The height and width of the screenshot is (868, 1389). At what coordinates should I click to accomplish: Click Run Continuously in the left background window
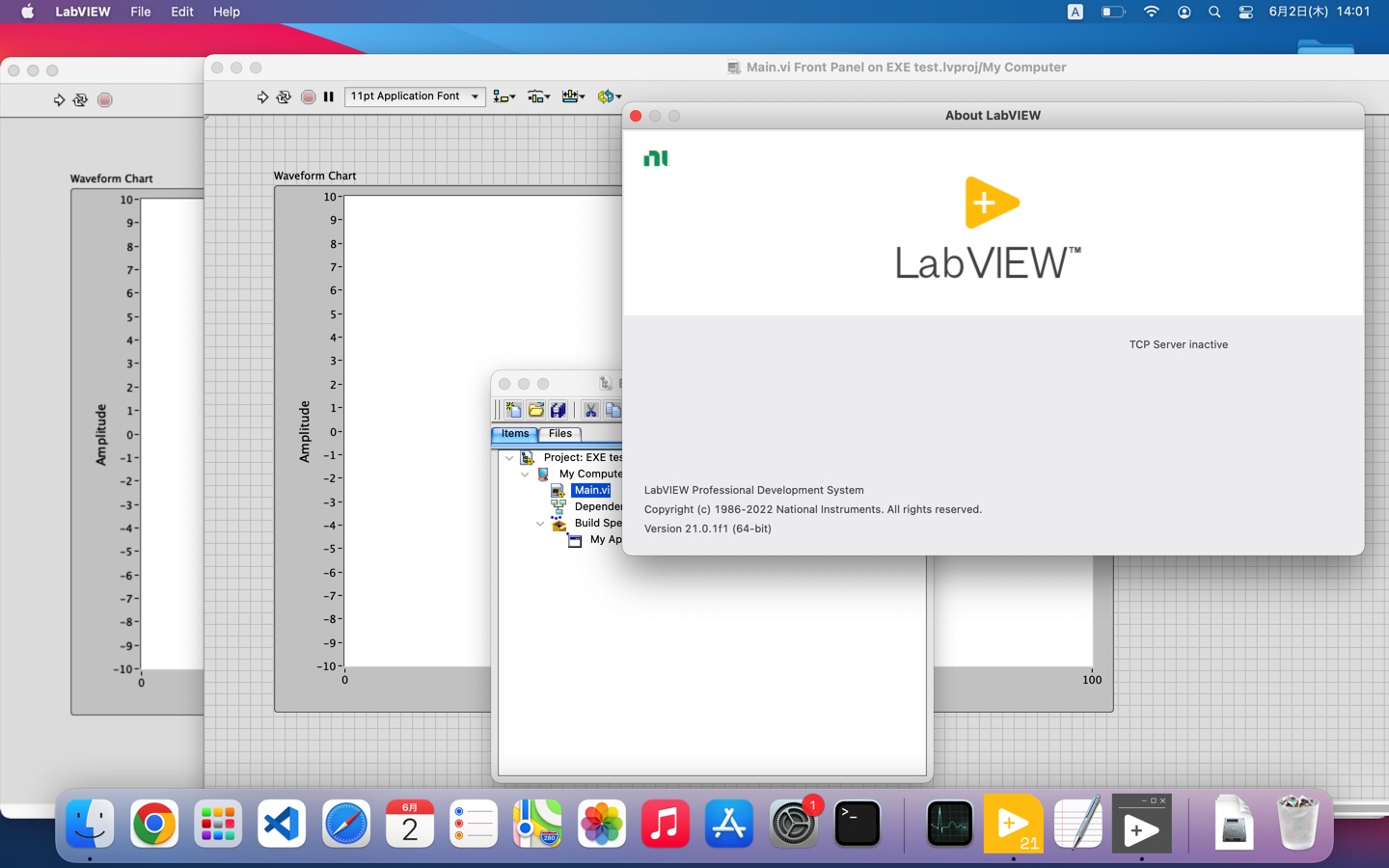point(80,99)
